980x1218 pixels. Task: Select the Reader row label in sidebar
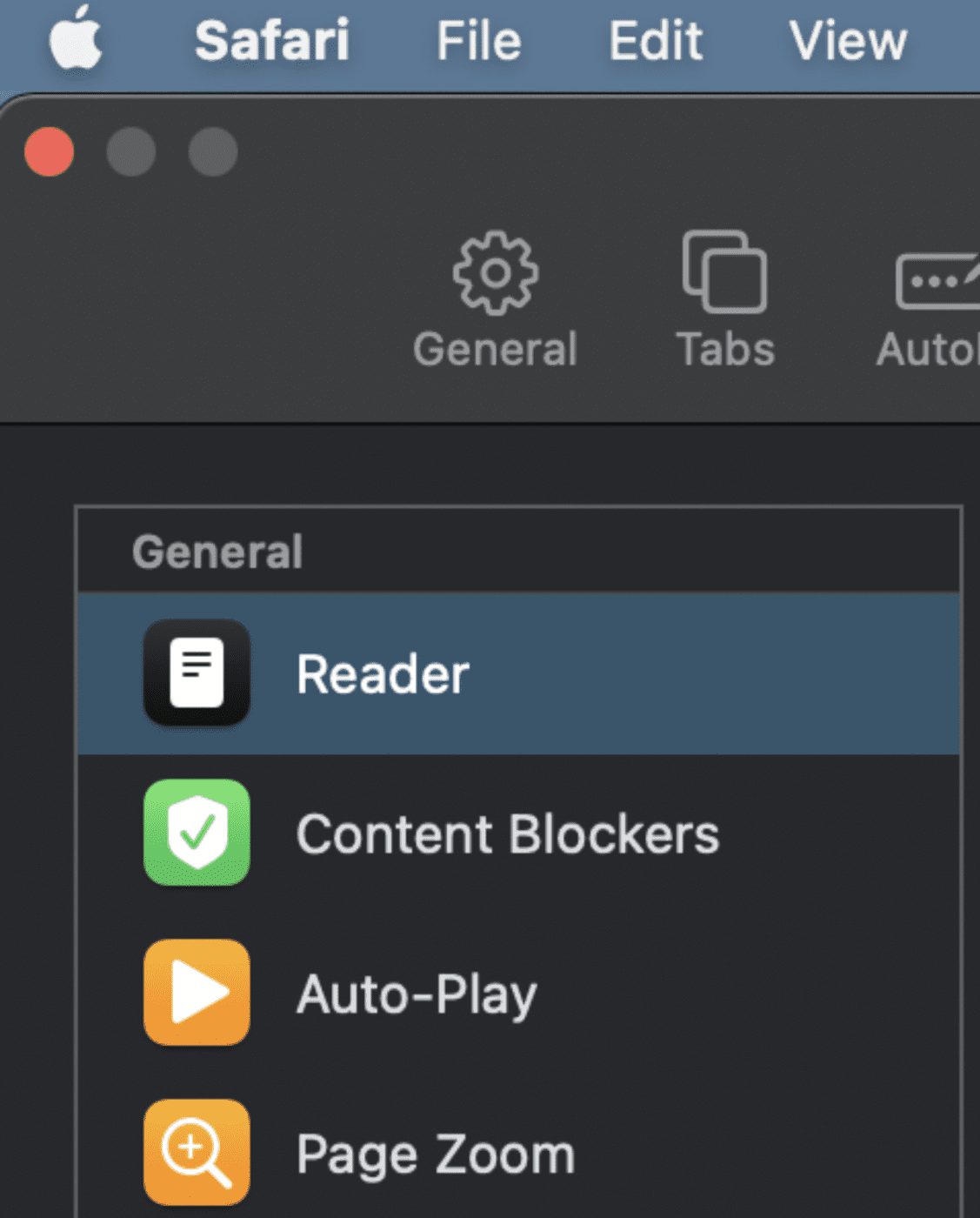point(383,674)
